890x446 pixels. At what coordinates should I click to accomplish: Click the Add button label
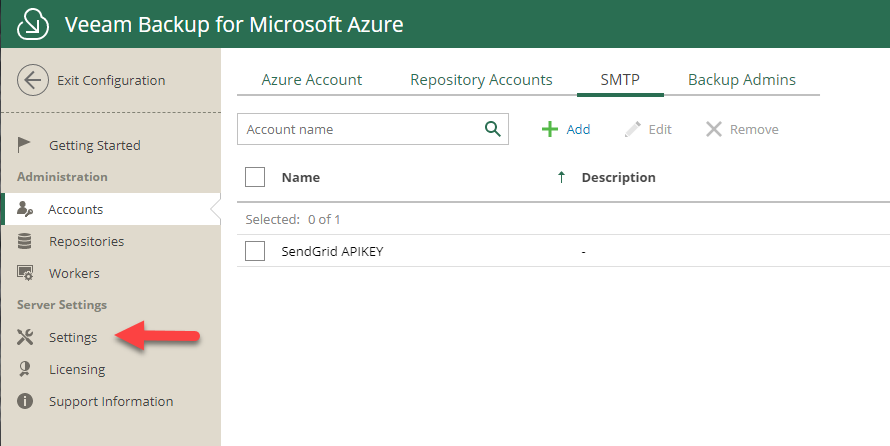[x=578, y=129]
